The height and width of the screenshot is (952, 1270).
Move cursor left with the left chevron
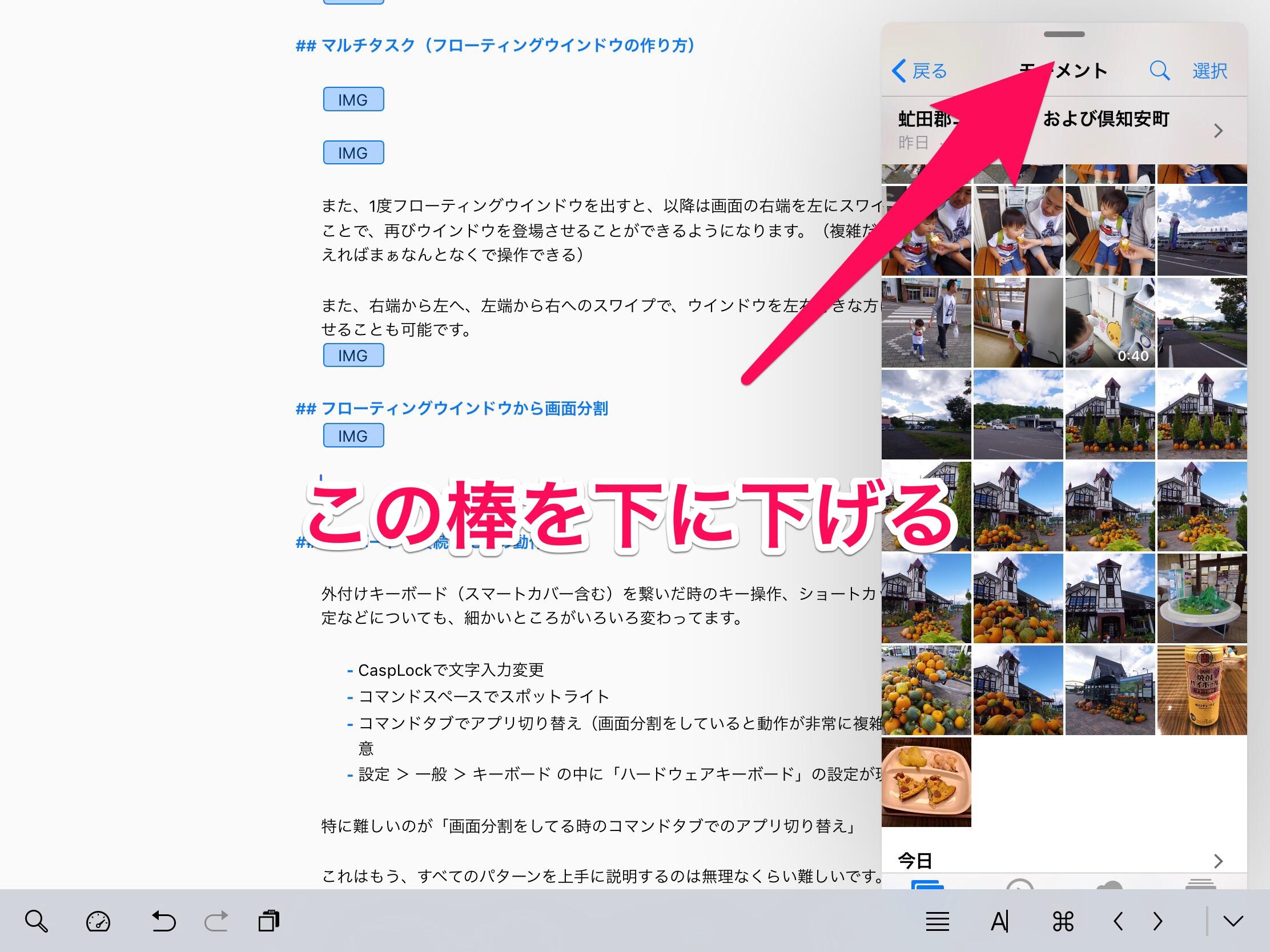(1118, 922)
